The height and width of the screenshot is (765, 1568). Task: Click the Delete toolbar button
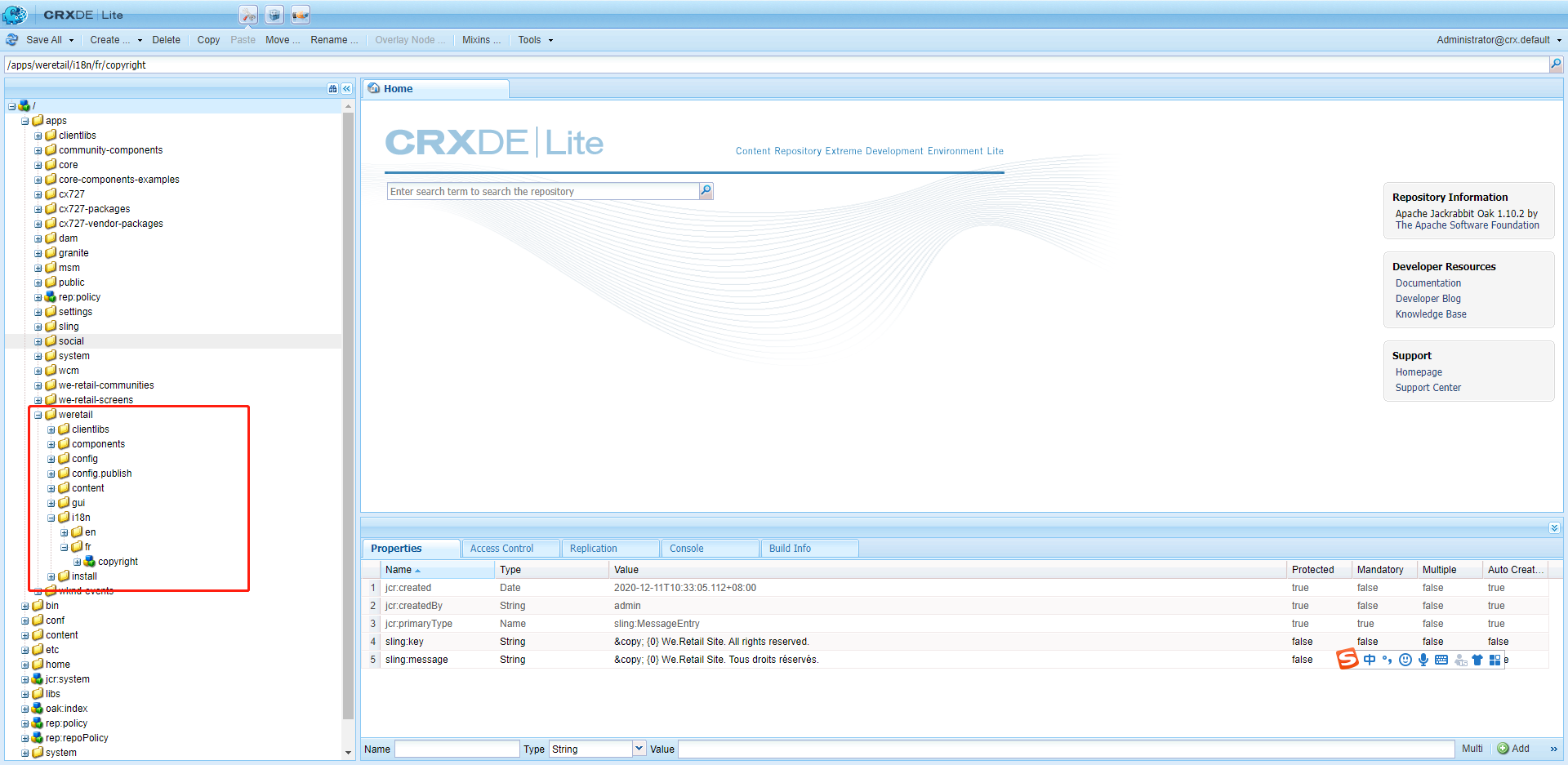point(166,40)
